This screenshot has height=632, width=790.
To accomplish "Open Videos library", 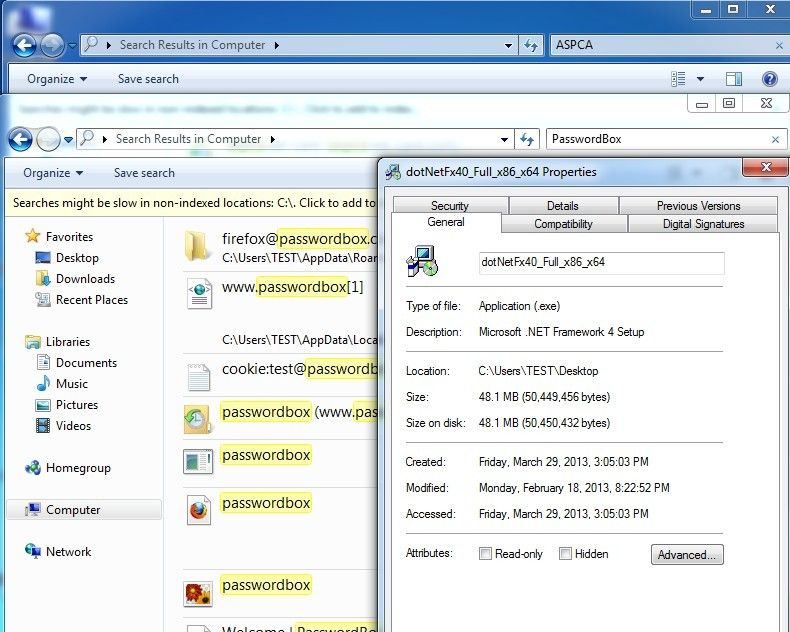I will [x=63, y=426].
